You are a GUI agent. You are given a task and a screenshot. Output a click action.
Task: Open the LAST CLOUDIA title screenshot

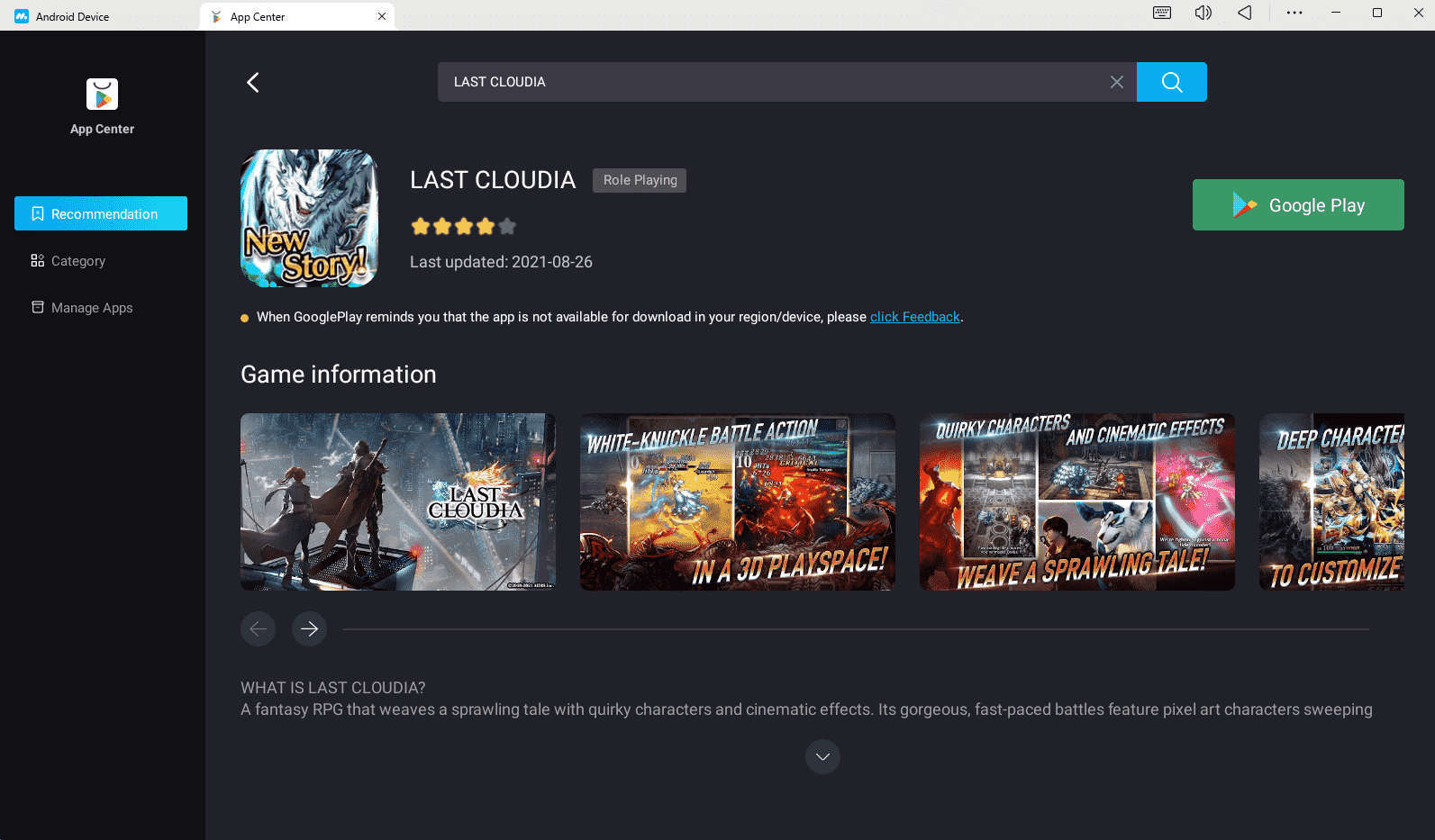pyautogui.click(x=398, y=501)
